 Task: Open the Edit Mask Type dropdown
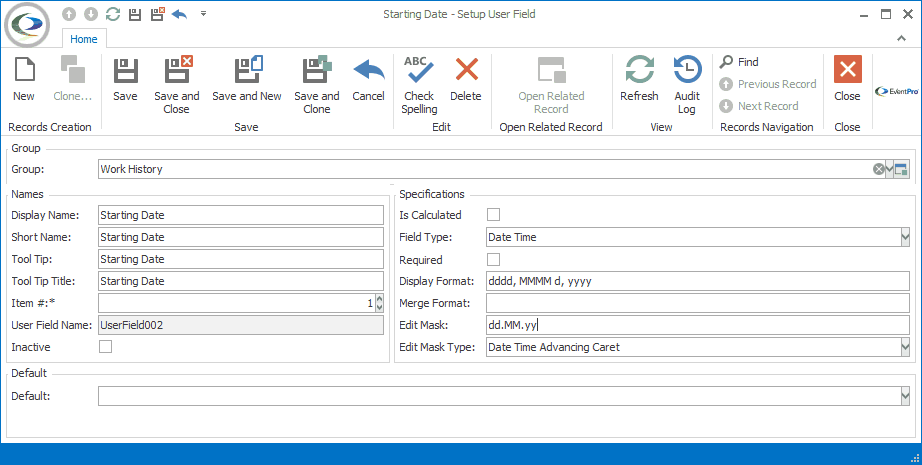tap(905, 347)
